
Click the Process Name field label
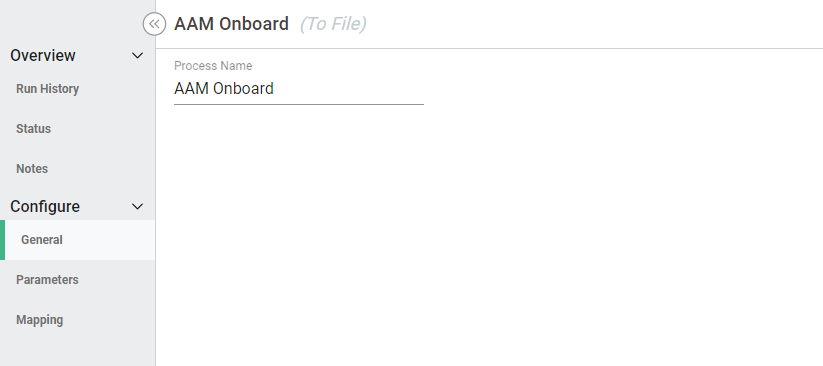(213, 66)
